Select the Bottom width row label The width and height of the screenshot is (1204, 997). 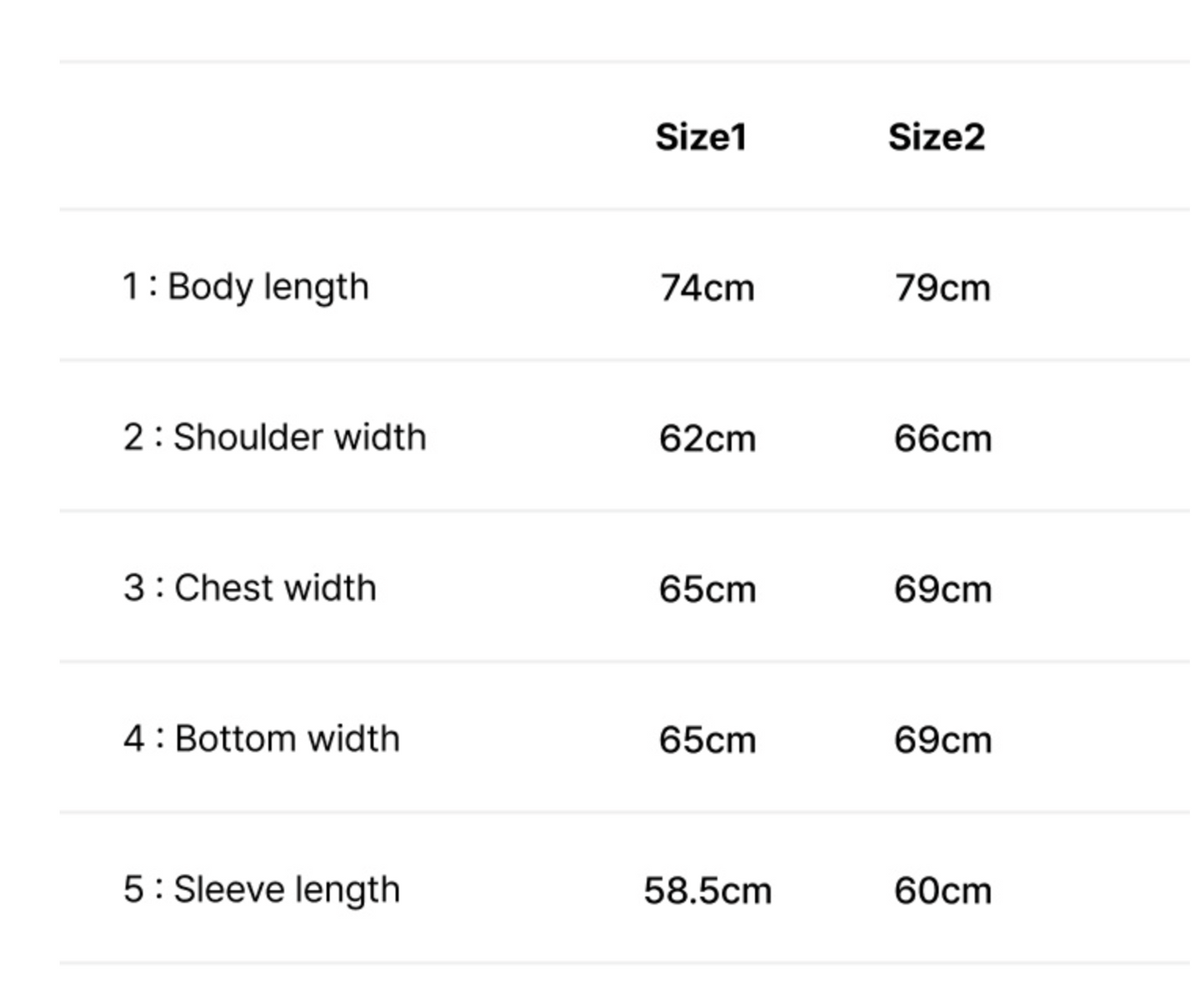(x=262, y=739)
